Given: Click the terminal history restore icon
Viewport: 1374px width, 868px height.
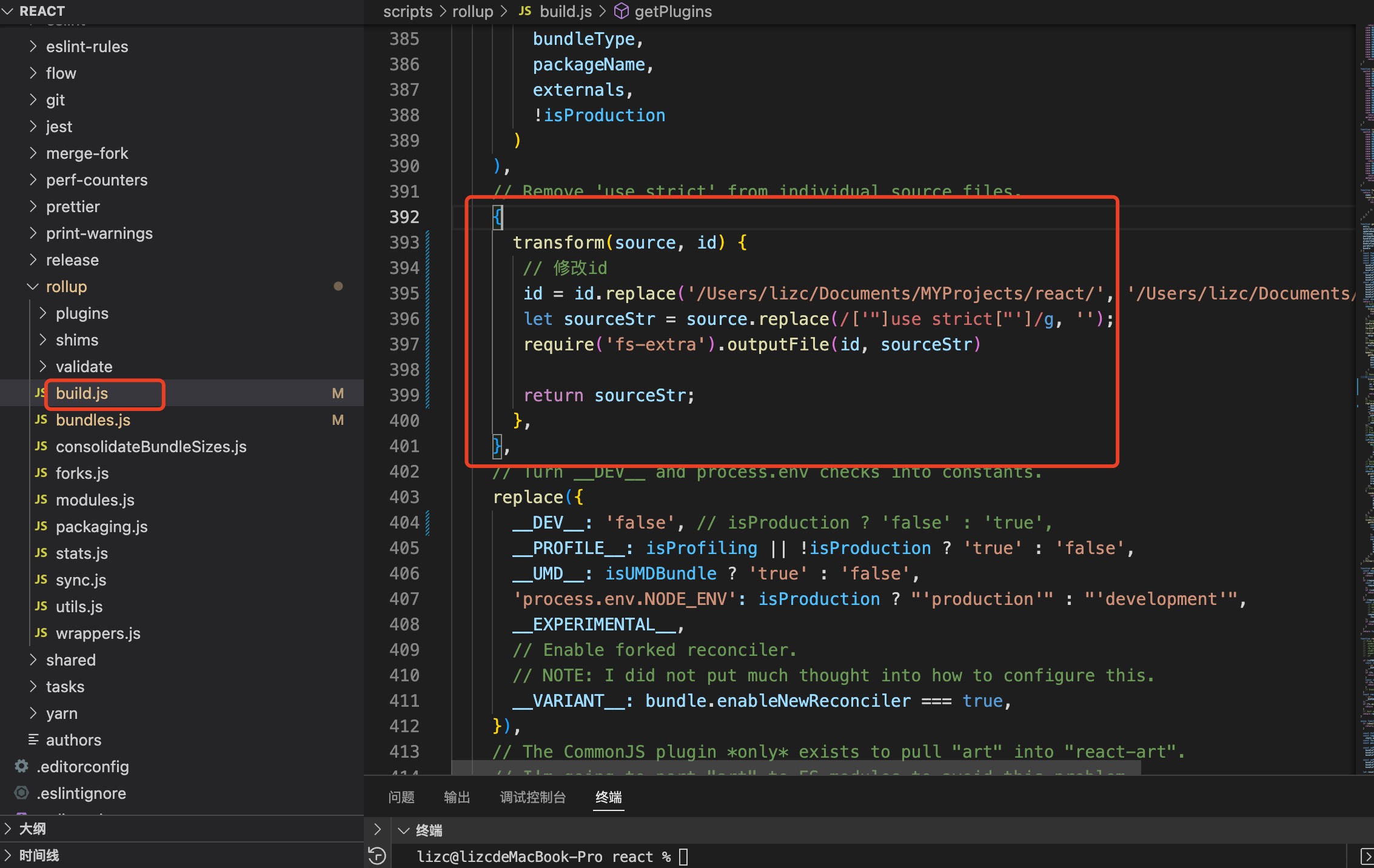Looking at the screenshot, I should click(377, 855).
